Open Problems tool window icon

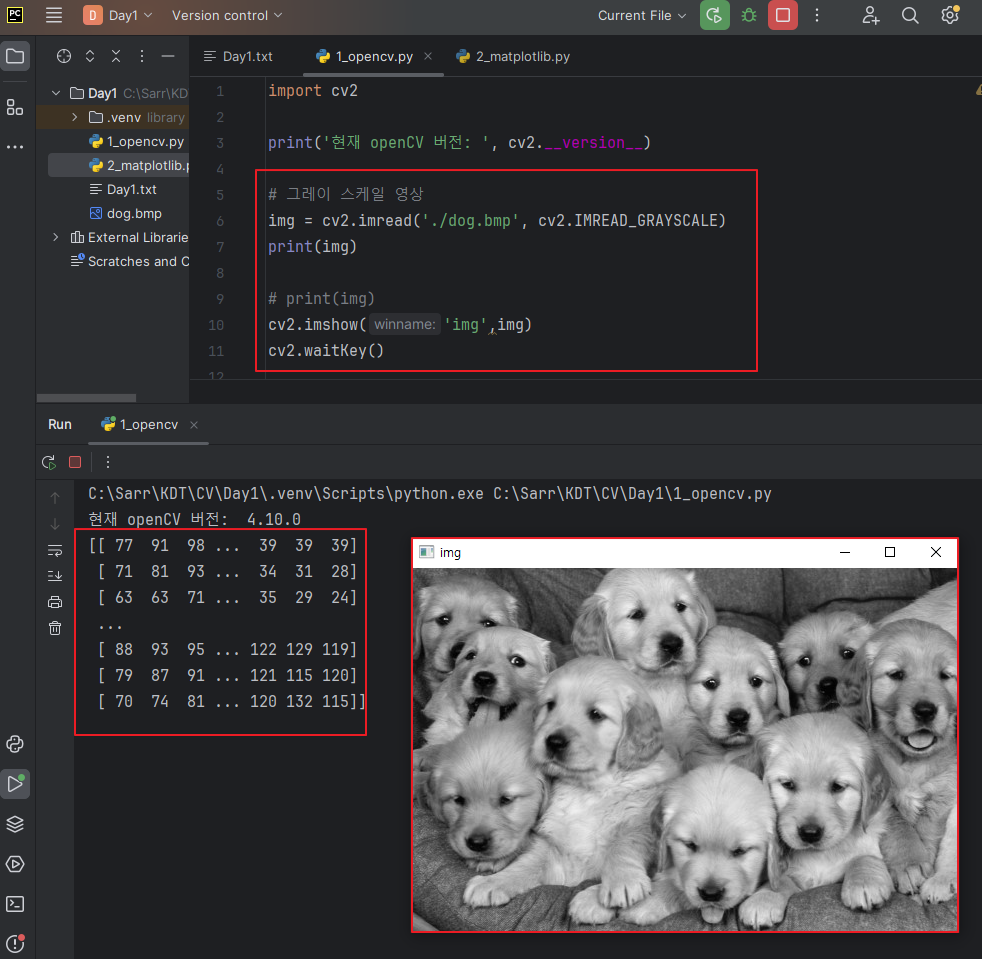(15, 943)
